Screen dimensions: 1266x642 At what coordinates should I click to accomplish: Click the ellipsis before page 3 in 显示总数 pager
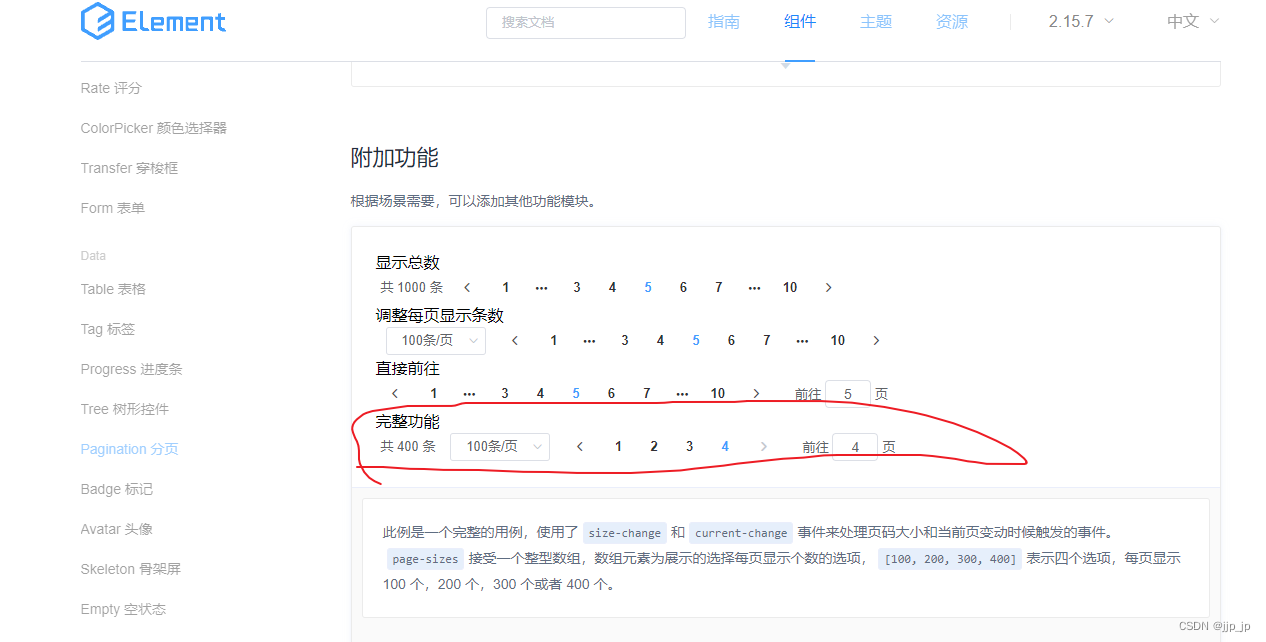(x=541, y=287)
